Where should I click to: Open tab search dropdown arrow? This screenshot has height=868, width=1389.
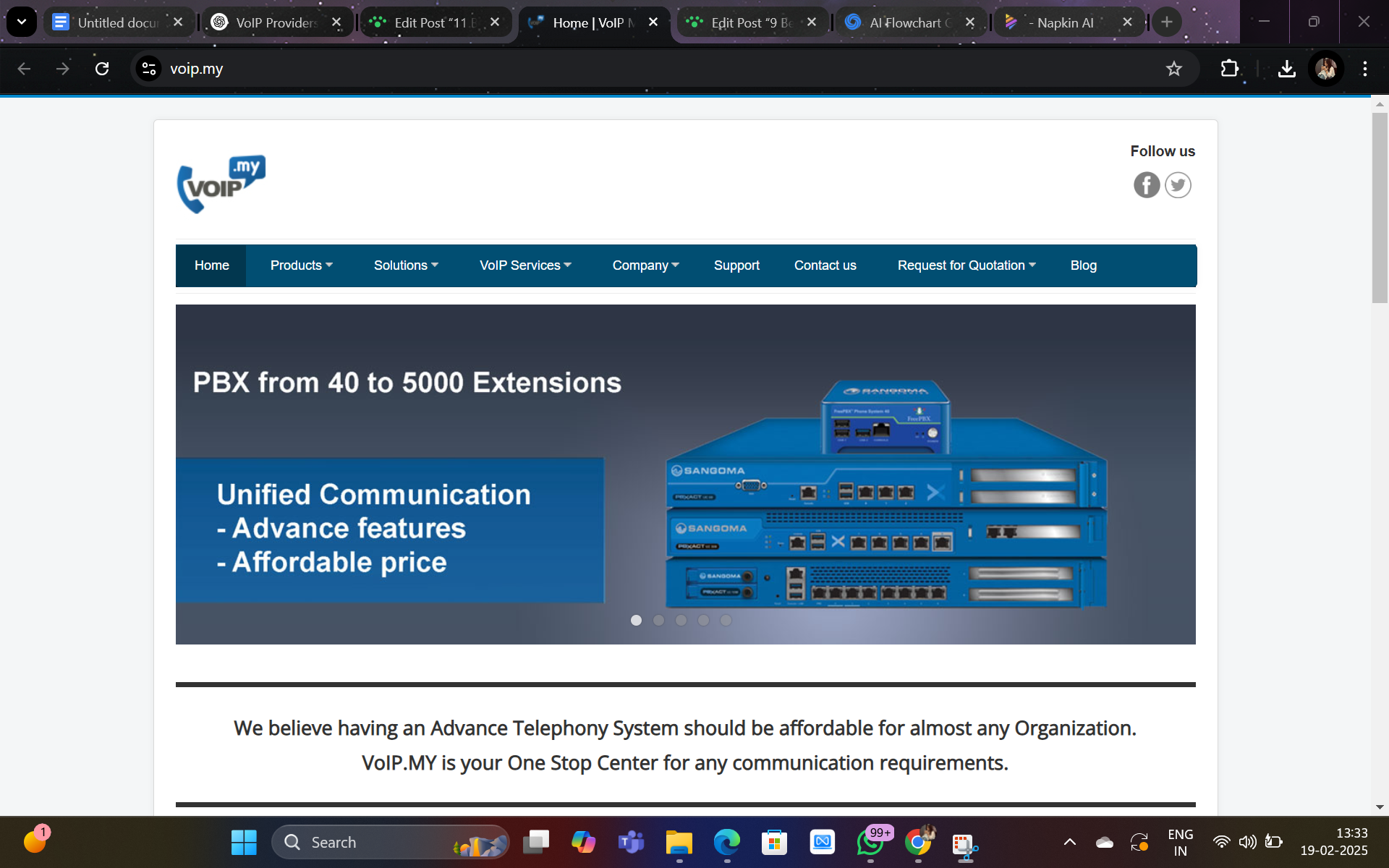point(22,22)
